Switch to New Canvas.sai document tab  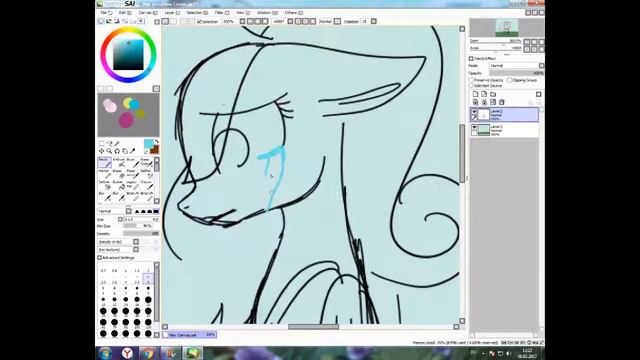click(189, 335)
